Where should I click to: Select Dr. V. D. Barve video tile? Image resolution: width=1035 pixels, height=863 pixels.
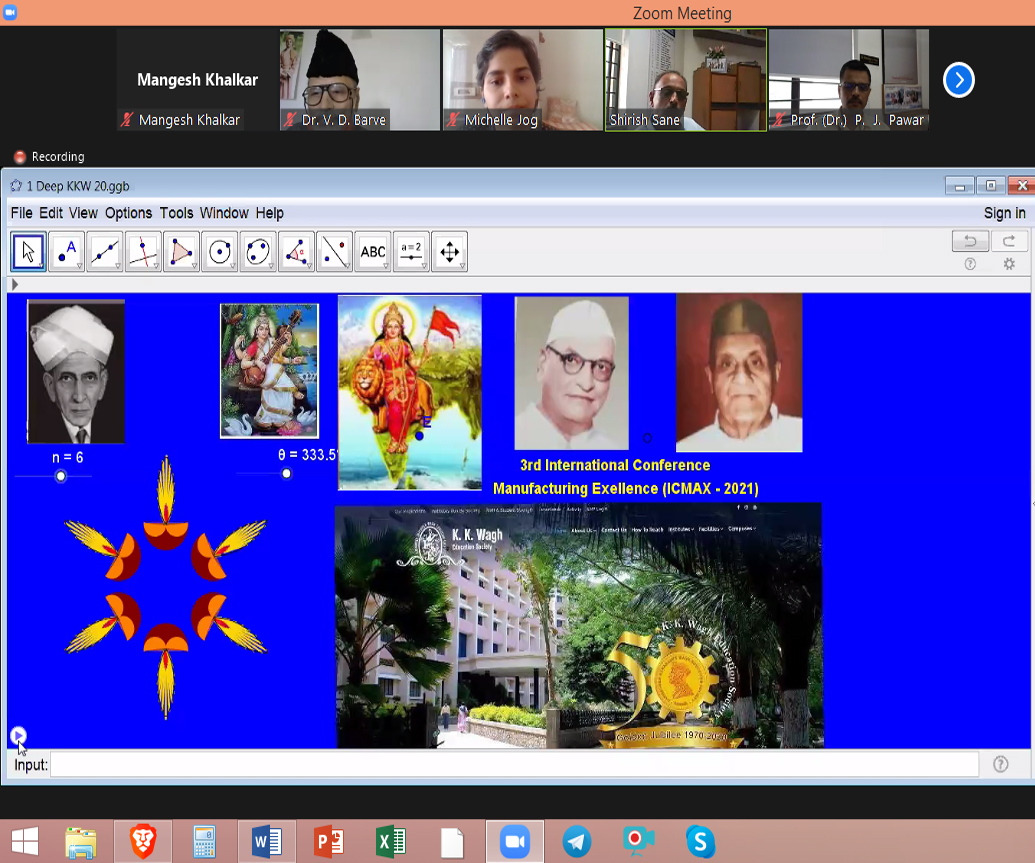tap(360, 80)
